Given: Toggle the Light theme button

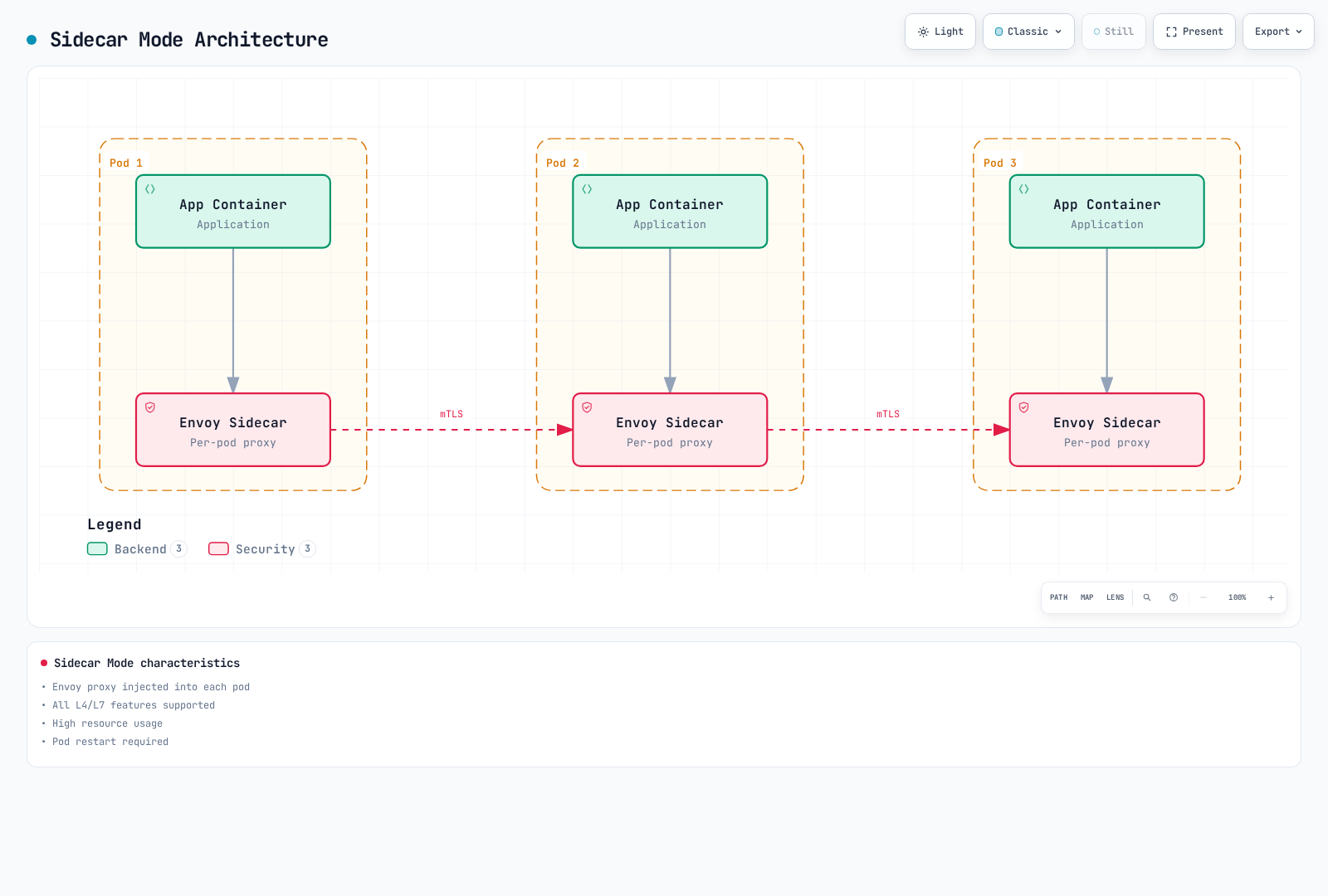Looking at the screenshot, I should click(x=940, y=32).
